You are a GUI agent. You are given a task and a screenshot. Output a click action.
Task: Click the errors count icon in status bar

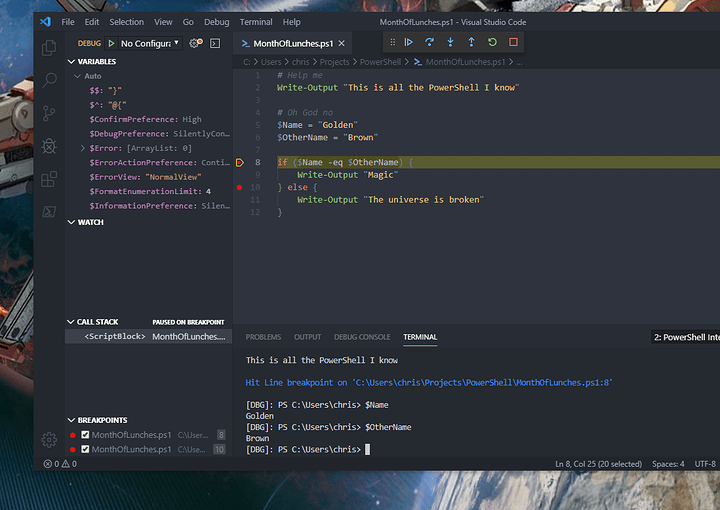(48, 464)
